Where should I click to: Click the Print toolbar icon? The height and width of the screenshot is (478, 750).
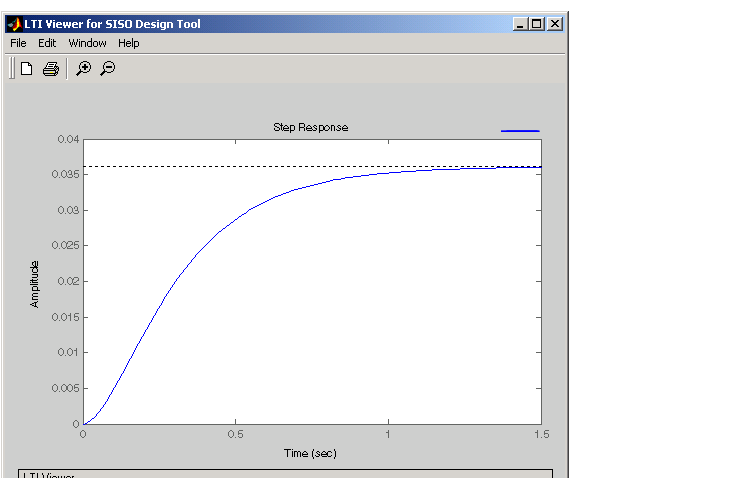click(x=51, y=69)
